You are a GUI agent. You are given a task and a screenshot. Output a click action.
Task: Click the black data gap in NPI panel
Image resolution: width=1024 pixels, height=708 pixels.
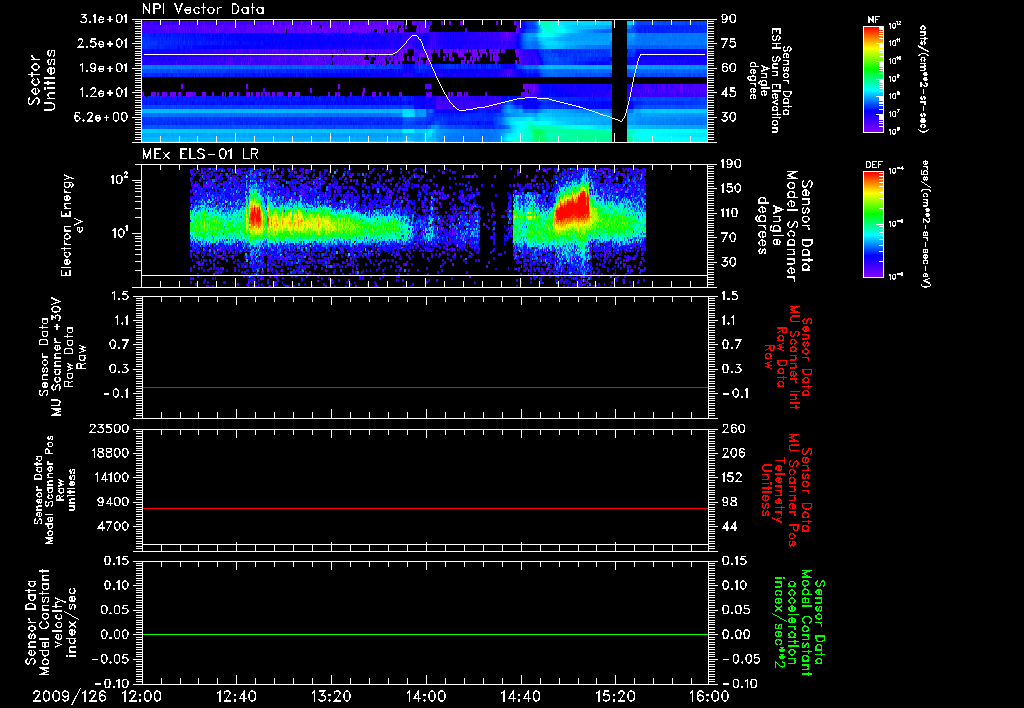pyautogui.click(x=619, y=80)
